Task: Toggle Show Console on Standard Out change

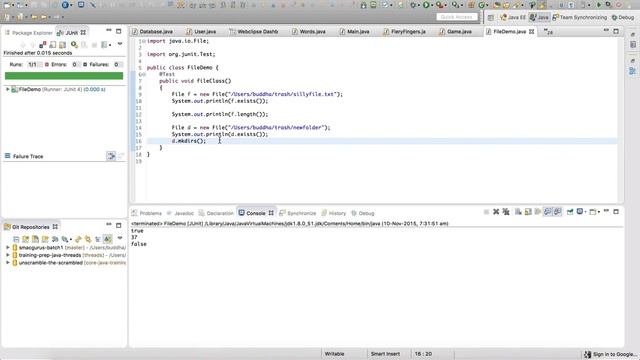Action: click(x=547, y=211)
